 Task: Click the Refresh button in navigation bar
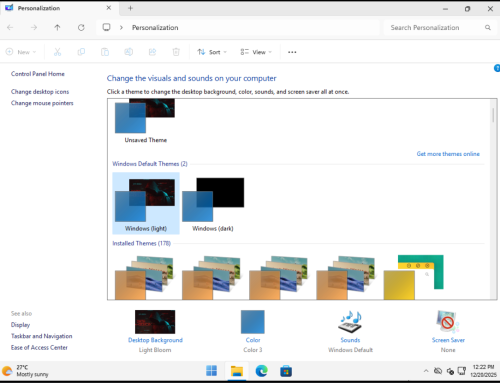pos(81,28)
